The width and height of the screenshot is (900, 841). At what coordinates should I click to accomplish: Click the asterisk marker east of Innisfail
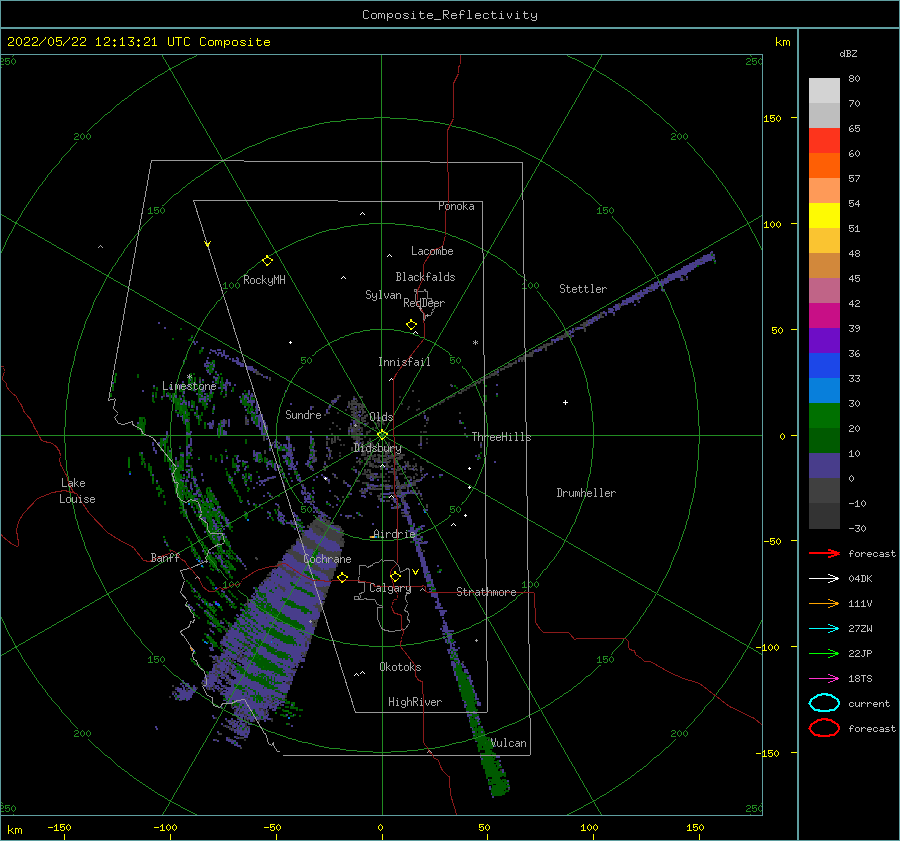click(x=475, y=343)
